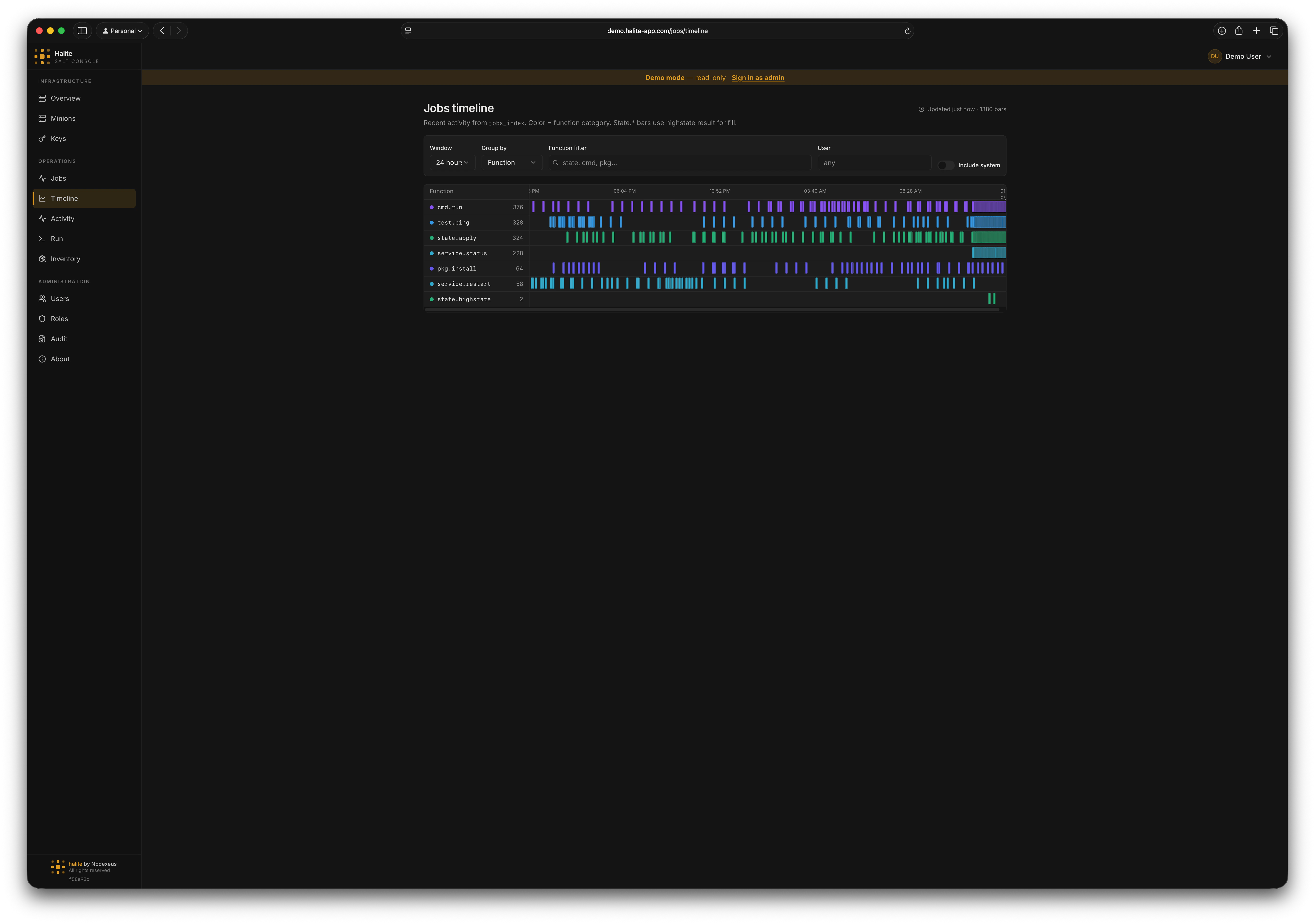Click the state.highstate row label
The image size is (1315, 924).
pos(464,299)
